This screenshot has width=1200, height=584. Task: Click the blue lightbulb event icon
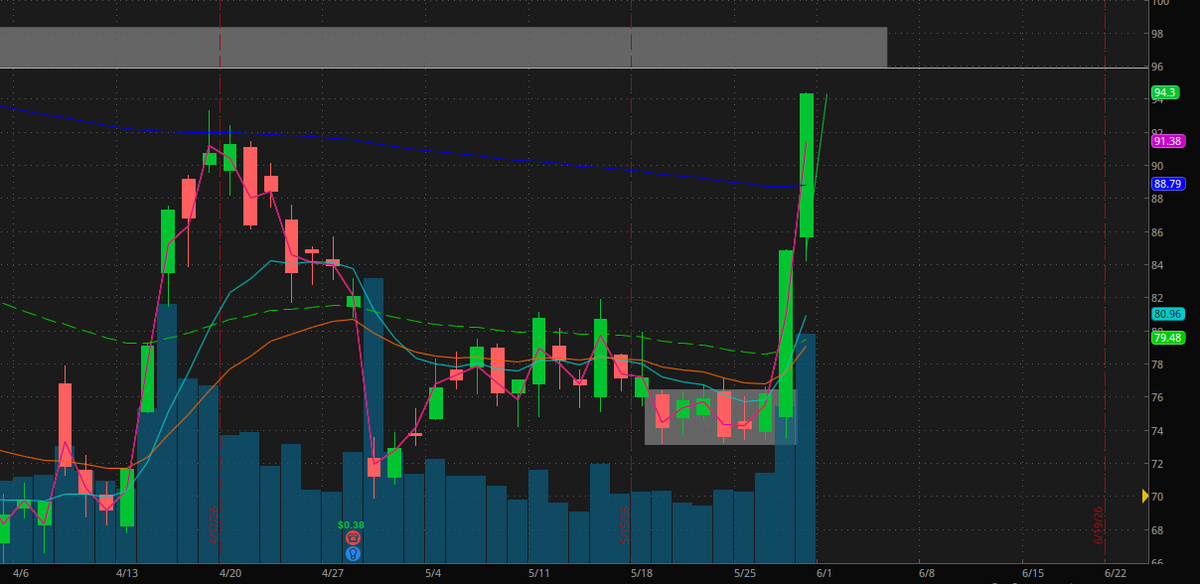352,553
